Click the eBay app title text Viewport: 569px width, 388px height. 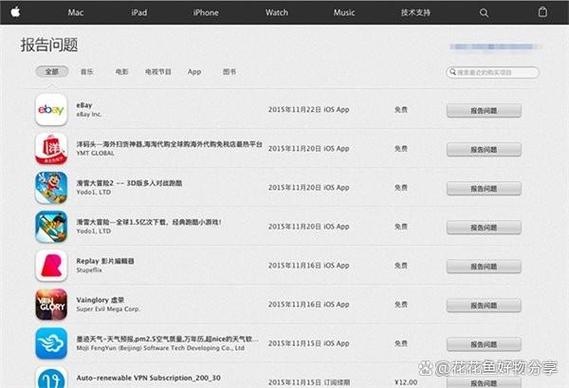(x=84, y=105)
